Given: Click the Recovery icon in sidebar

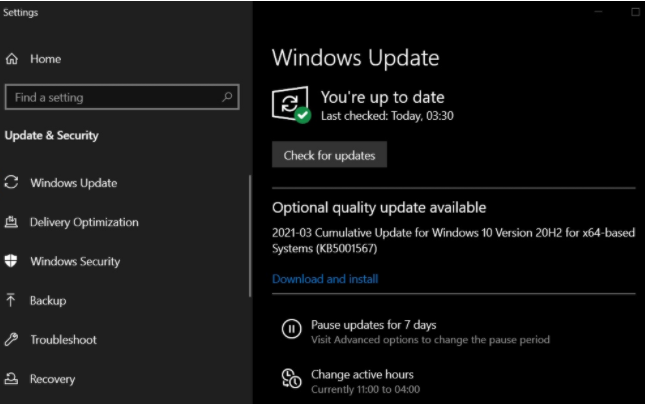Looking at the screenshot, I should coord(11,378).
